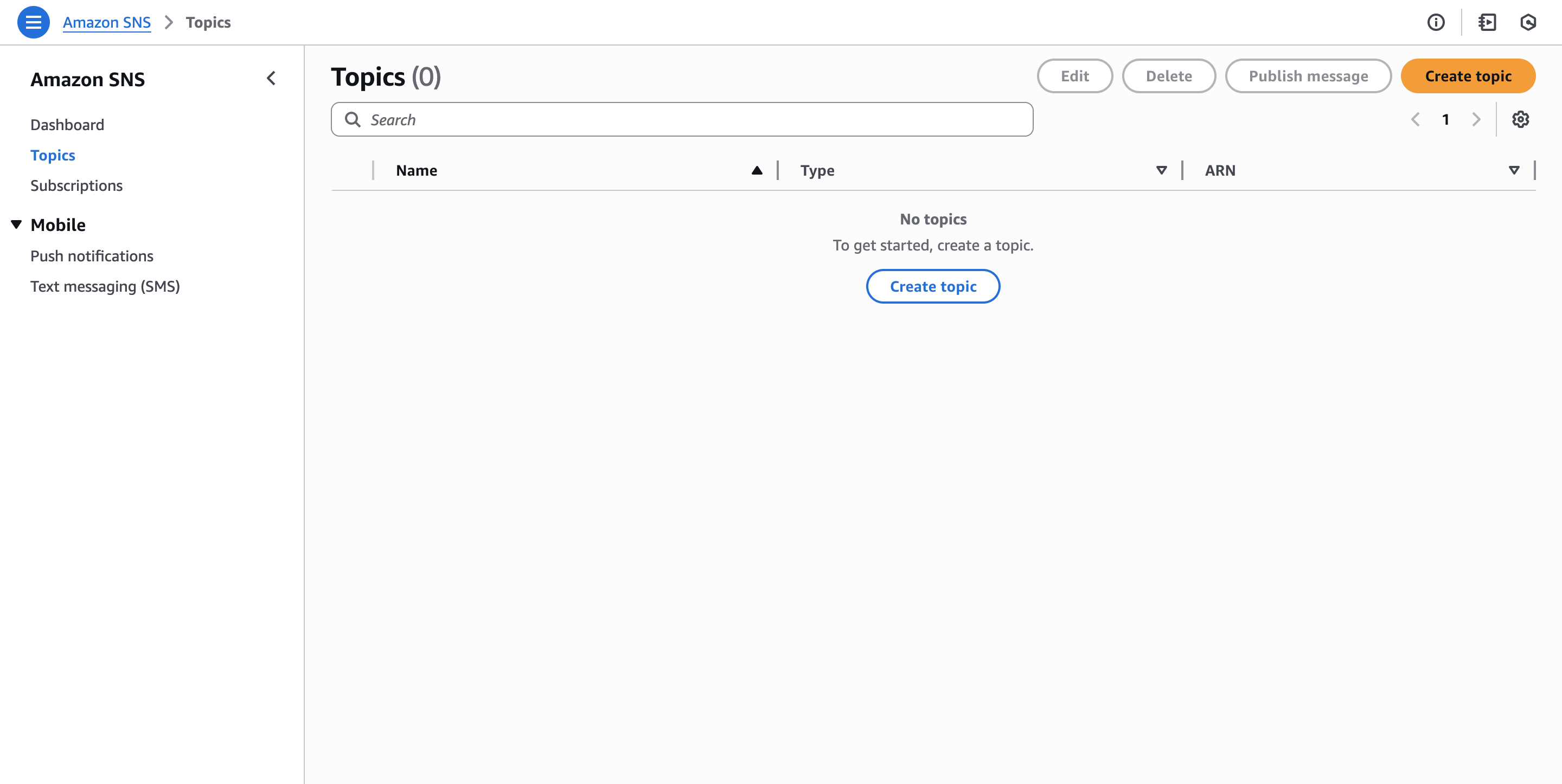
Task: Click the topics Search field
Action: point(692,119)
